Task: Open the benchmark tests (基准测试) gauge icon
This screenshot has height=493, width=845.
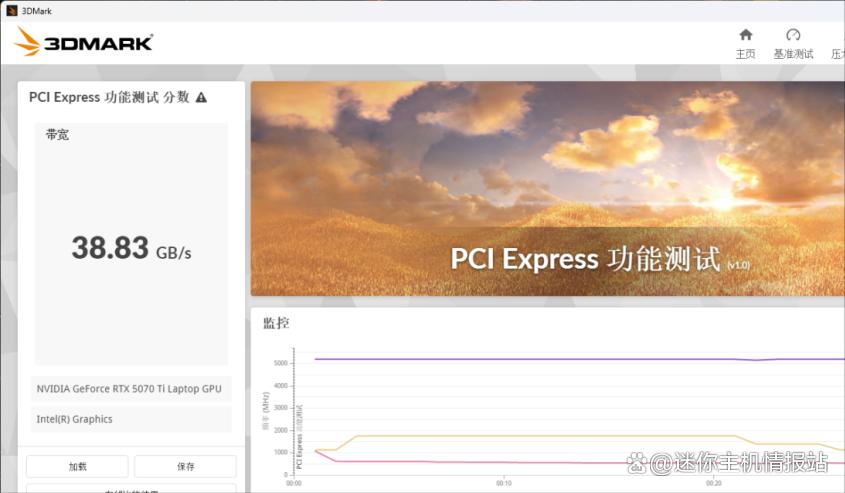Action: tap(793, 35)
